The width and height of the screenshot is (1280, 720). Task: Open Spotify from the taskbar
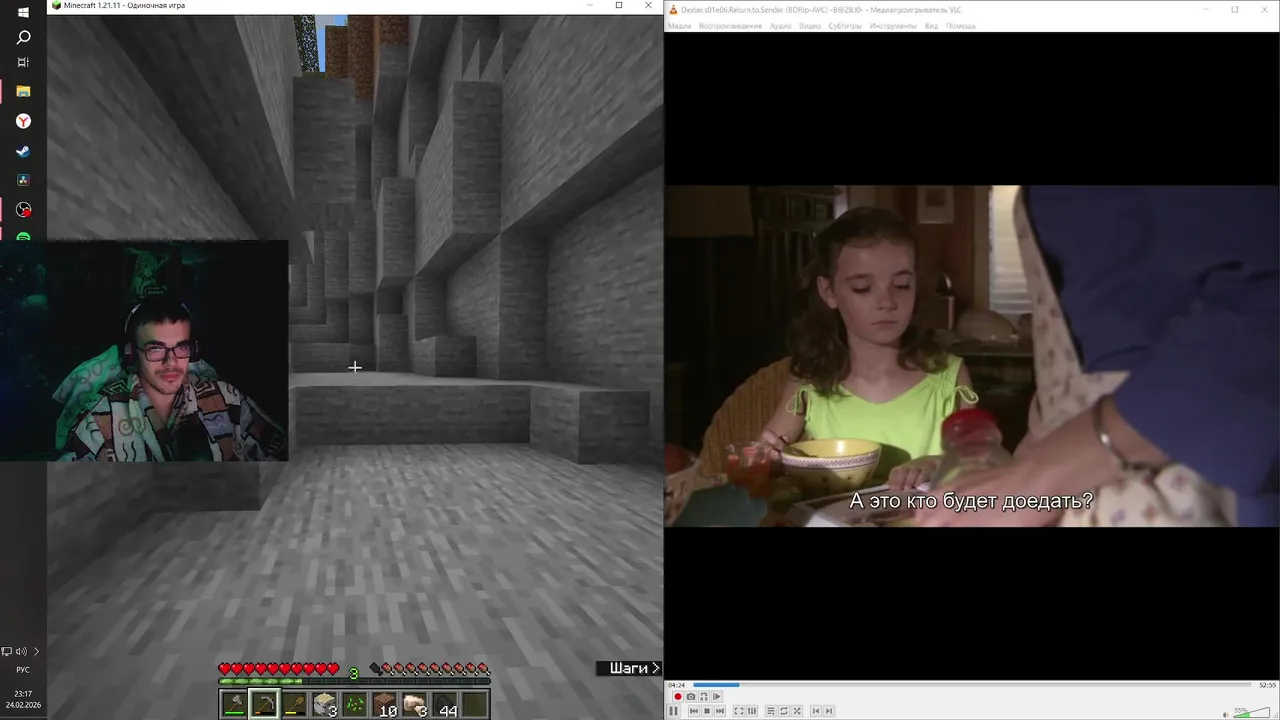pos(23,236)
